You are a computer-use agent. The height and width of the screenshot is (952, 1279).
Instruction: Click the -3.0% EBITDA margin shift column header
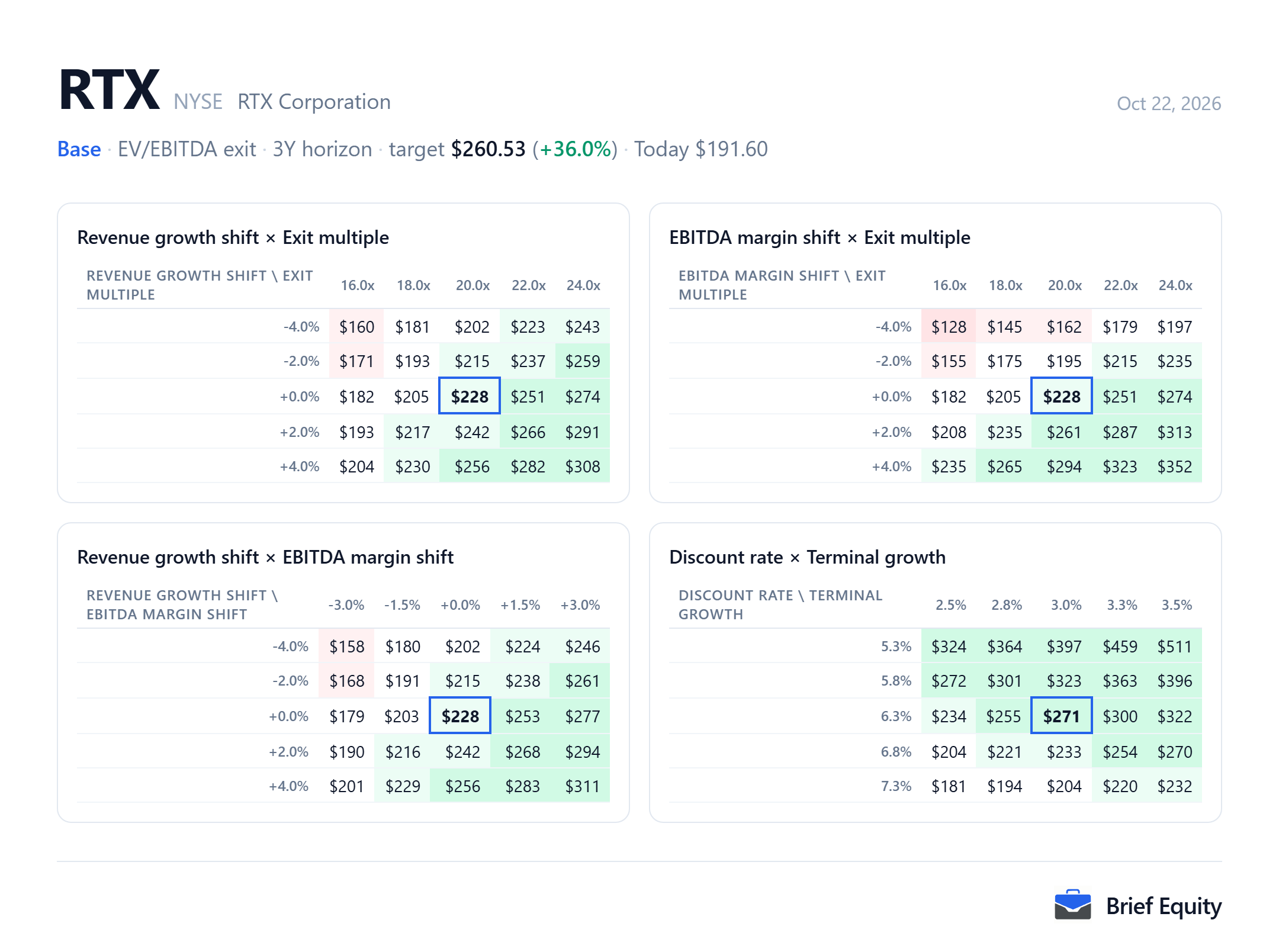tap(346, 605)
